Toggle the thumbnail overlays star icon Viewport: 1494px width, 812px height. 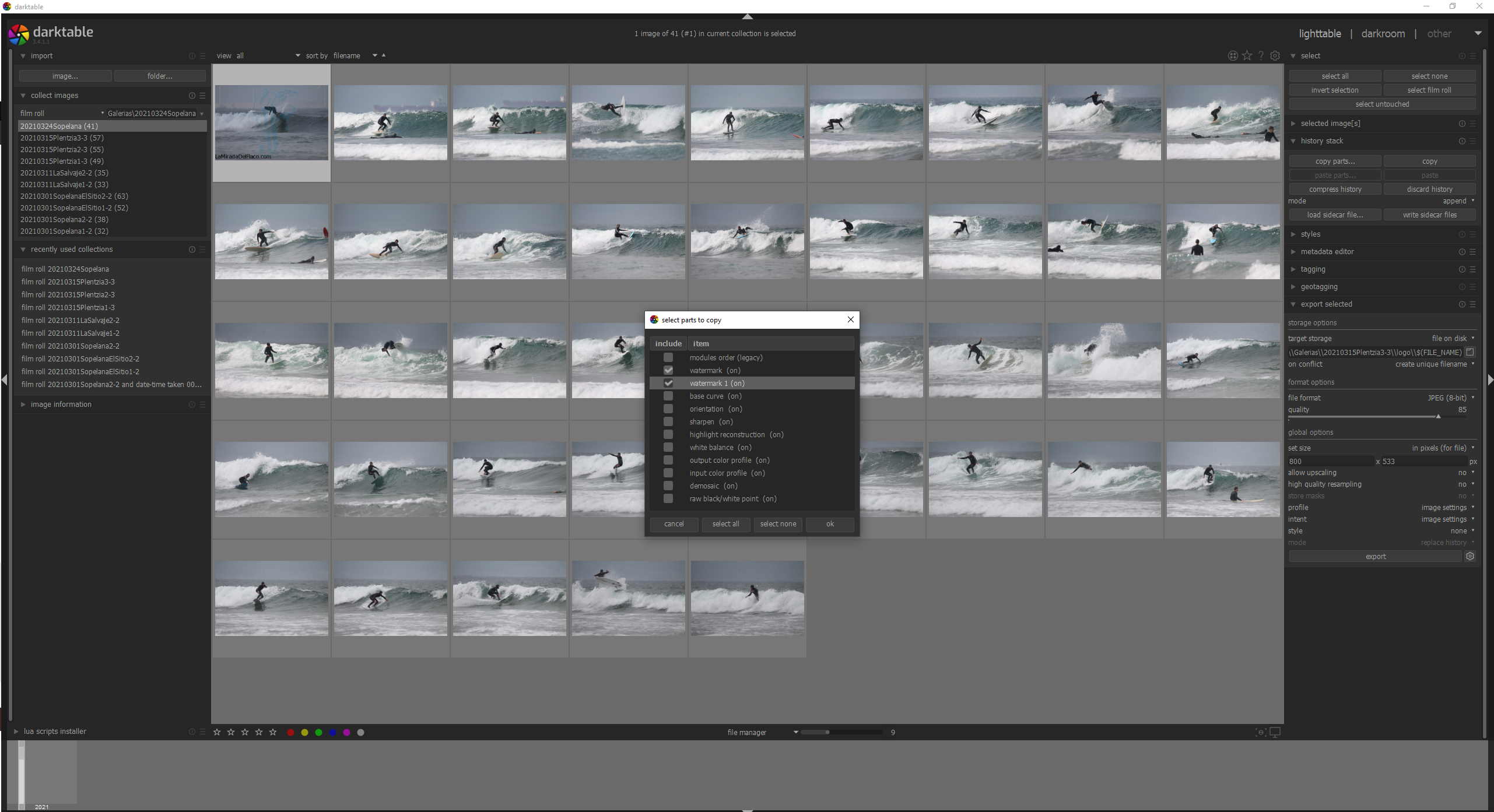pyautogui.click(x=1246, y=55)
